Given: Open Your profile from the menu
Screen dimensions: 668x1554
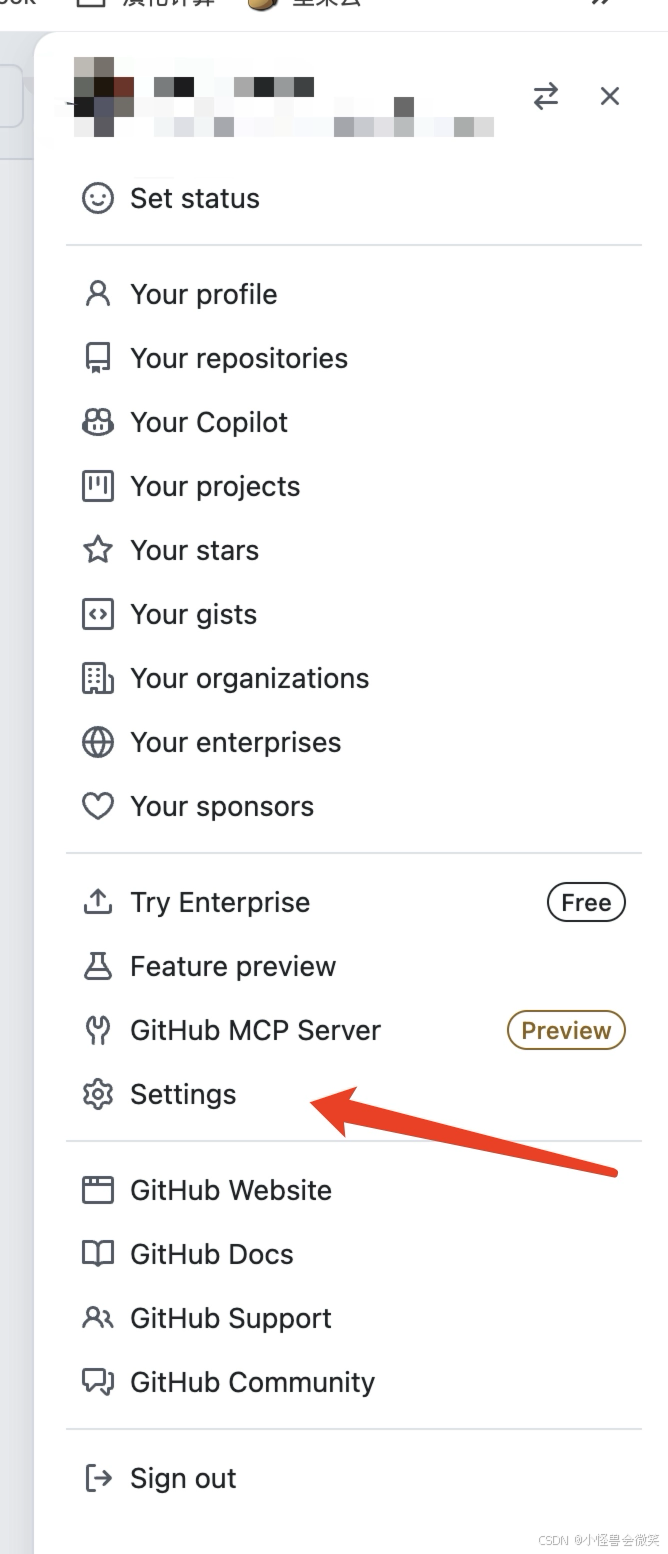Looking at the screenshot, I should [x=203, y=294].
